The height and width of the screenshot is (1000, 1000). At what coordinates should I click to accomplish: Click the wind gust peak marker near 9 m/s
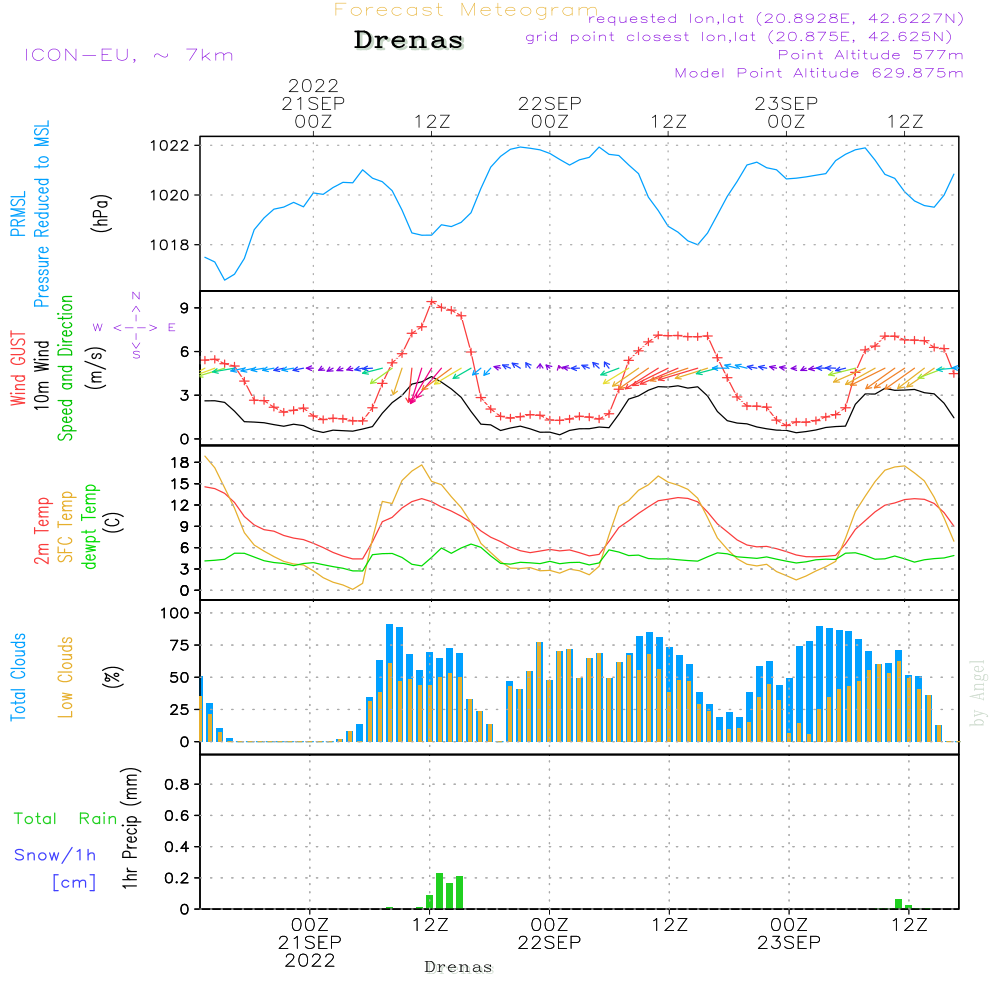click(432, 302)
